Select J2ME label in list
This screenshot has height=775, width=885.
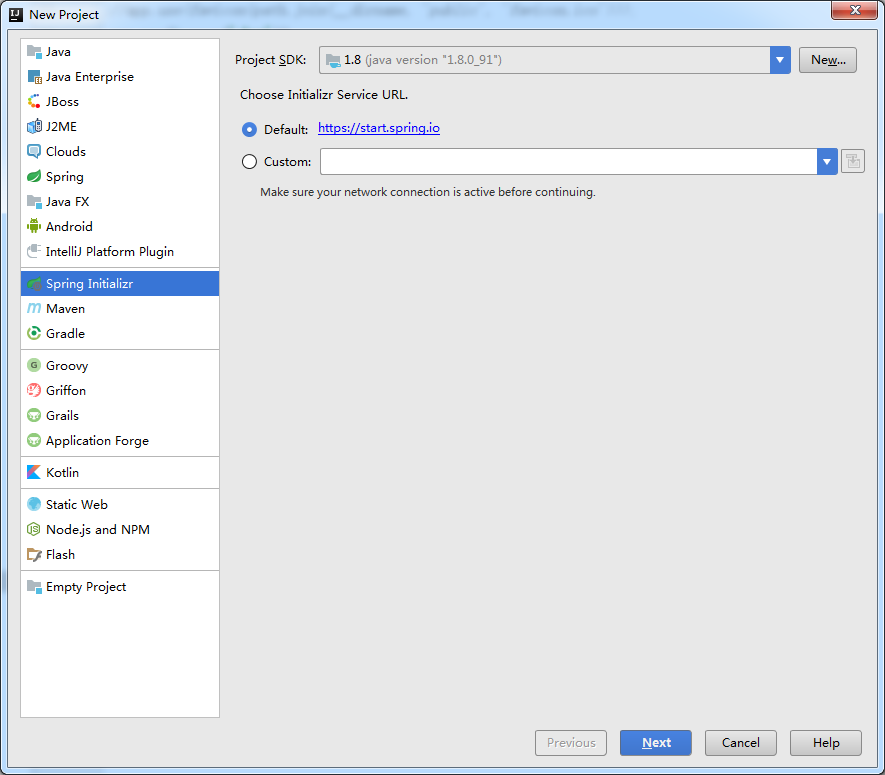click(61, 126)
